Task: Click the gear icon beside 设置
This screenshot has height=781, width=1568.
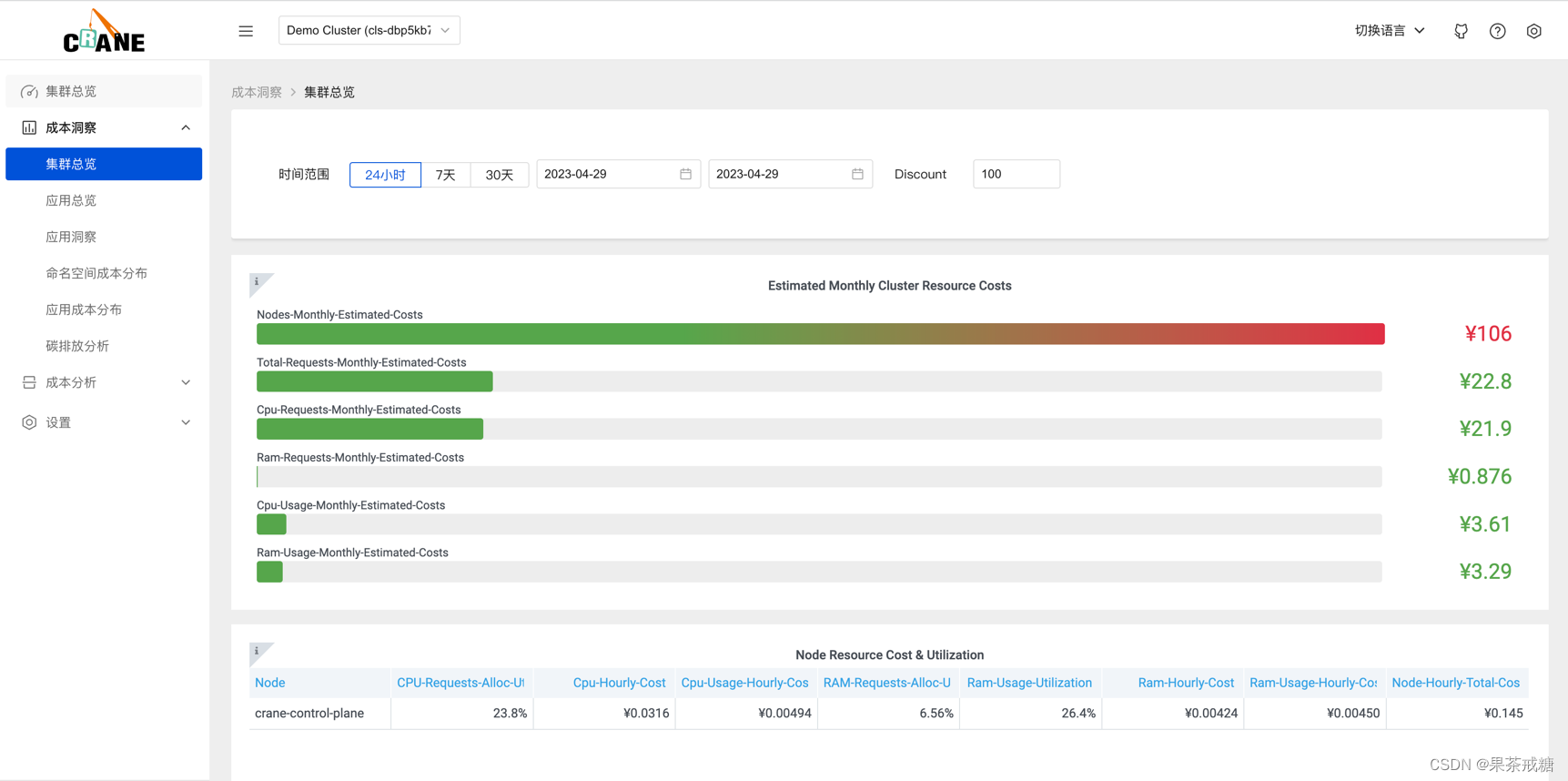Action: 29,422
